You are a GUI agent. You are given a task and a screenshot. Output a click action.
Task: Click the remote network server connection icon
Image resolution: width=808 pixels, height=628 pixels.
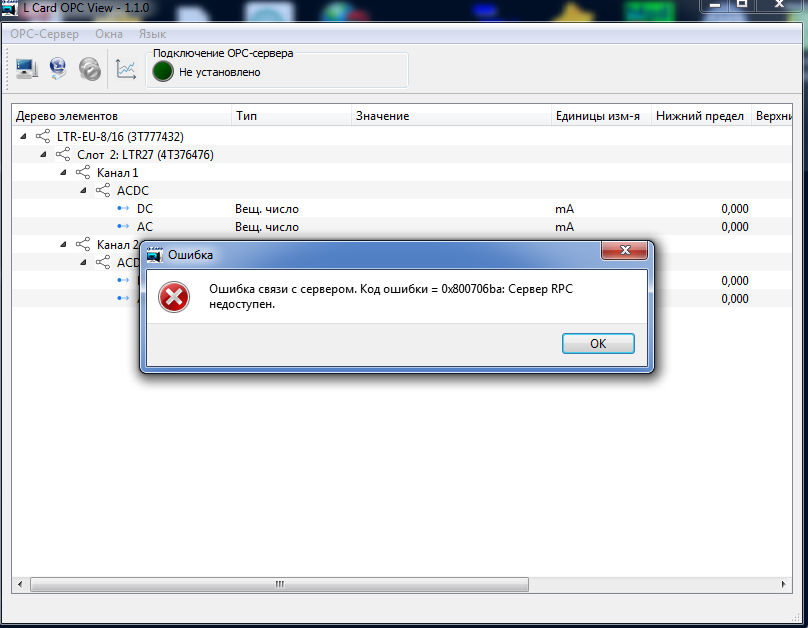pyautogui.click(x=58, y=69)
